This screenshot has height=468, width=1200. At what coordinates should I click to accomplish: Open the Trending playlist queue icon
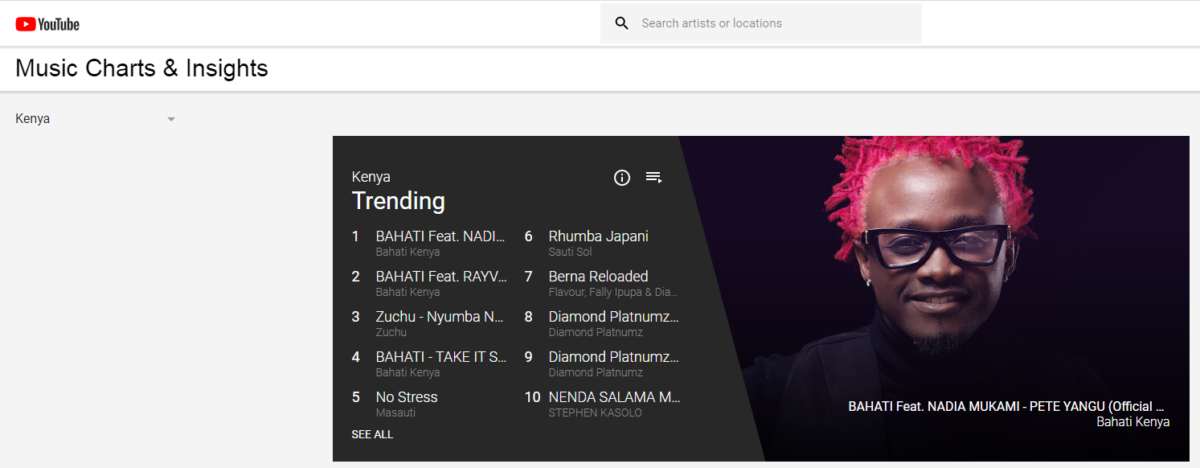click(653, 177)
